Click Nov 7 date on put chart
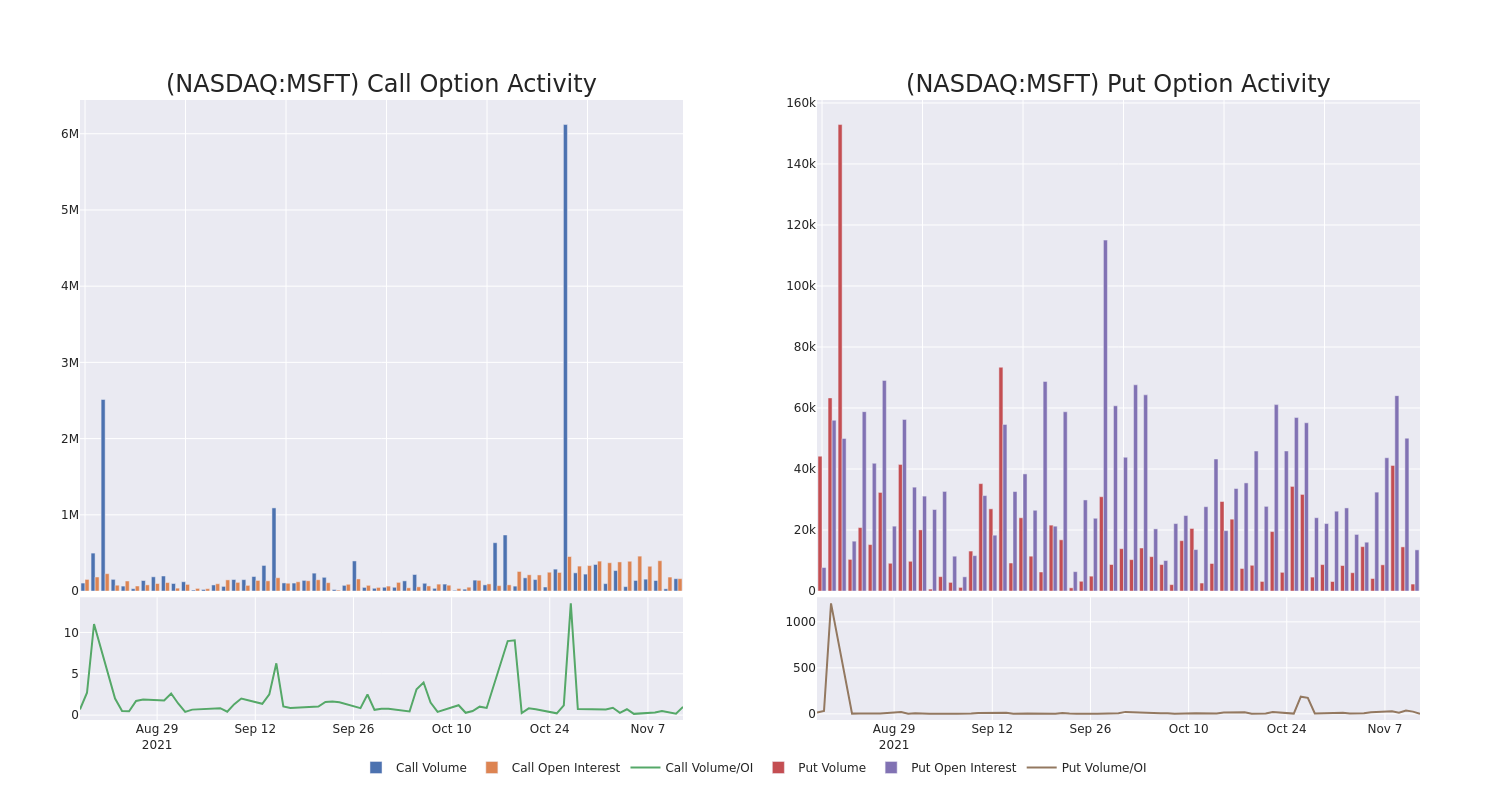Viewport: 1500px width, 800px height. point(1385,729)
